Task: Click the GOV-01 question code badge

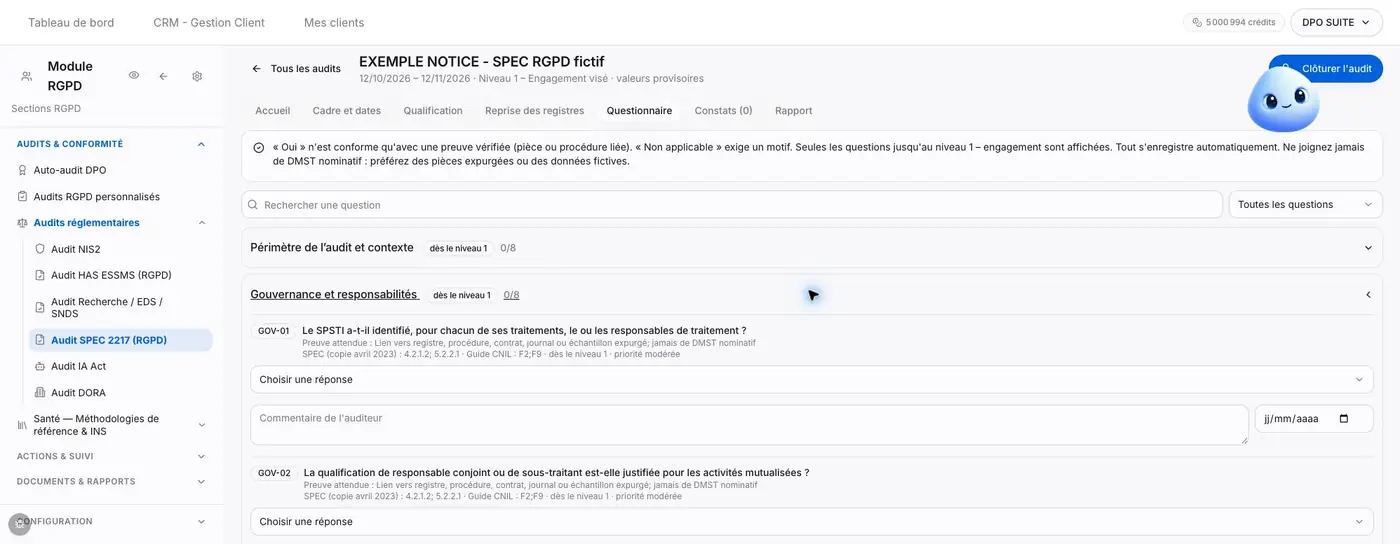Action: coord(273,331)
